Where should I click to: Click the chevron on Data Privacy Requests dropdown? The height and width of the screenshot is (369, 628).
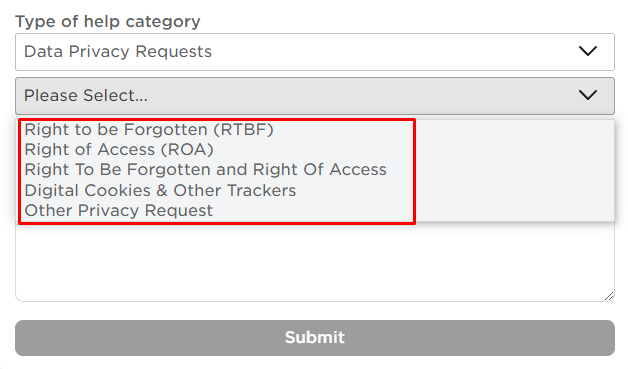pos(588,51)
